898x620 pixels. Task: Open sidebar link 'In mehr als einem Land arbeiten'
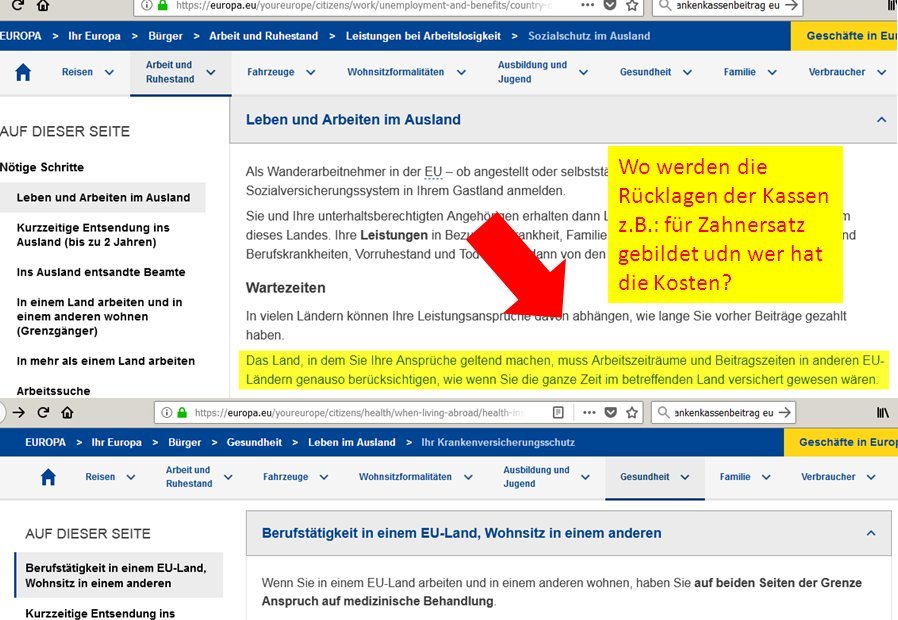[x=105, y=361]
